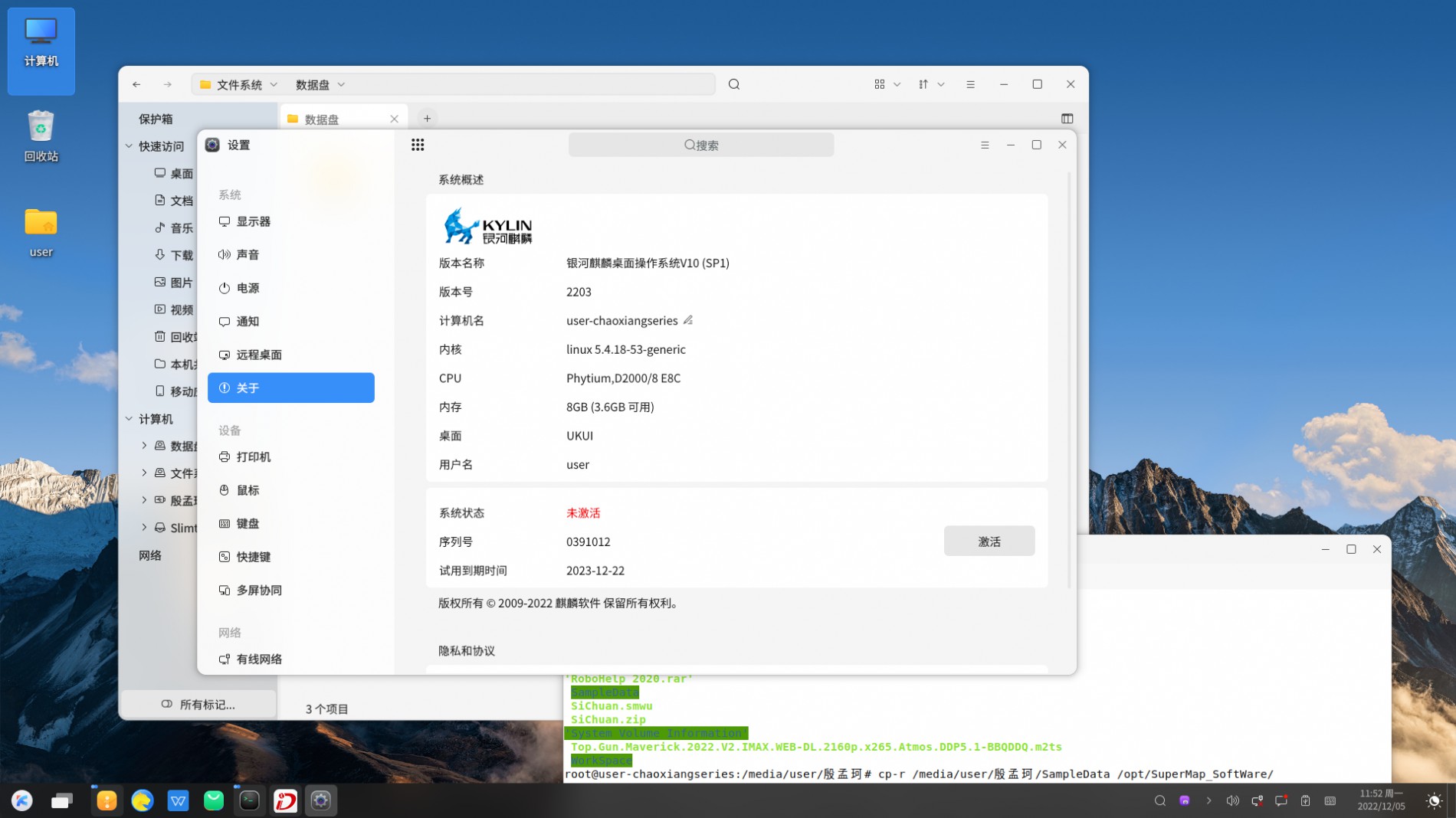Viewport: 1456px width, 818px height.
Task: Toggle the night mode tray icon
Action: (1434, 800)
